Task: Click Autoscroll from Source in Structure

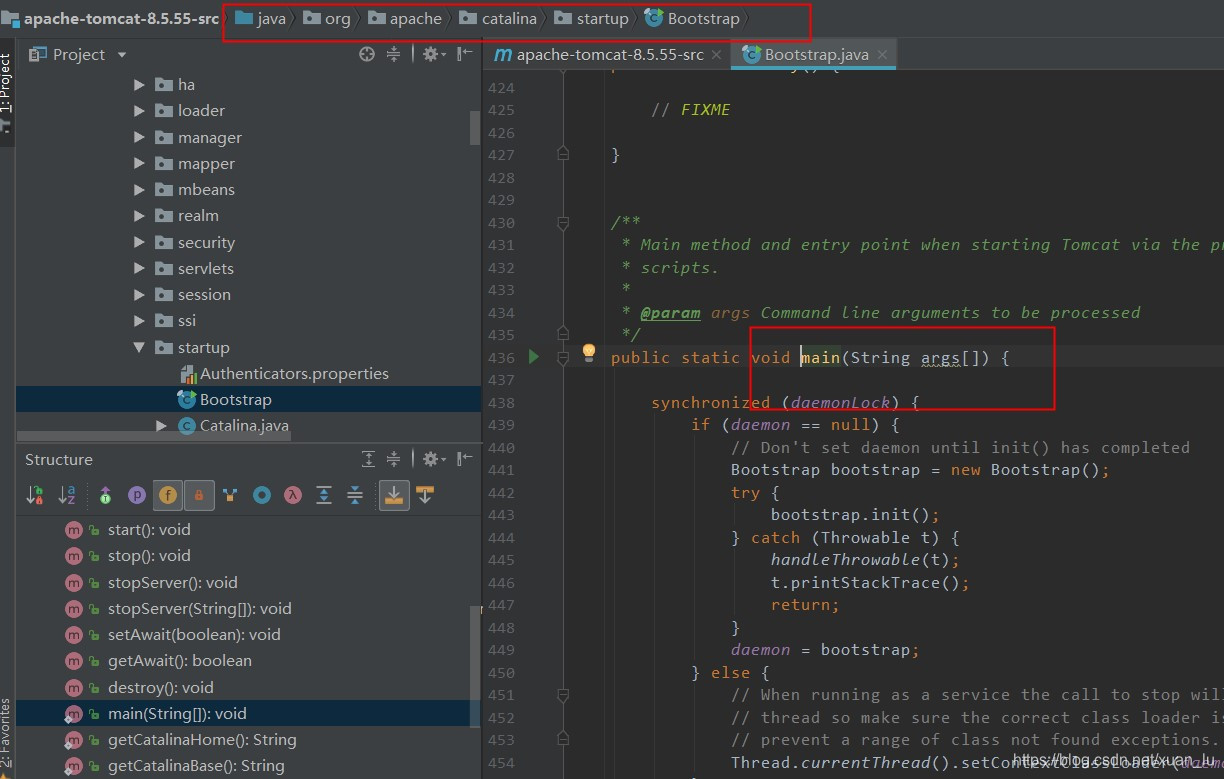Action: pos(425,495)
